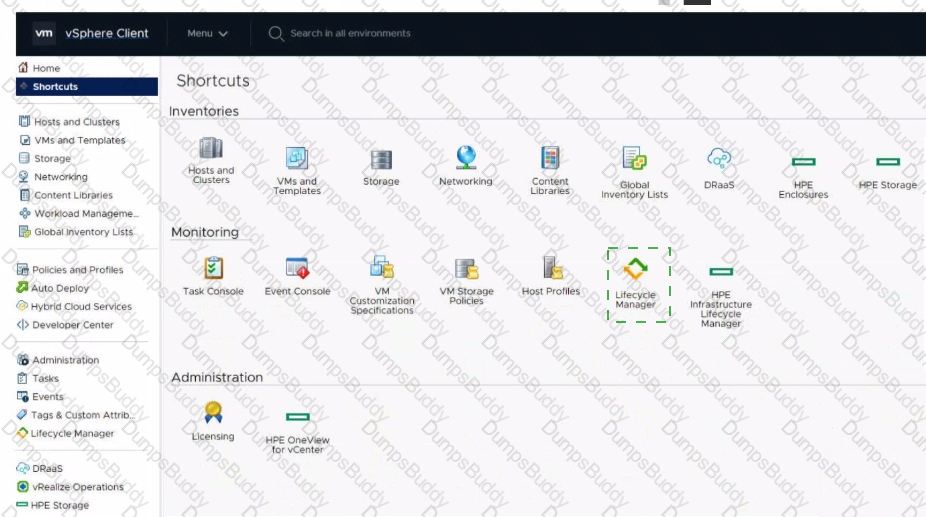Open the Storage inventory shortcut icon
This screenshot has width=926, height=517.
[x=381, y=160]
